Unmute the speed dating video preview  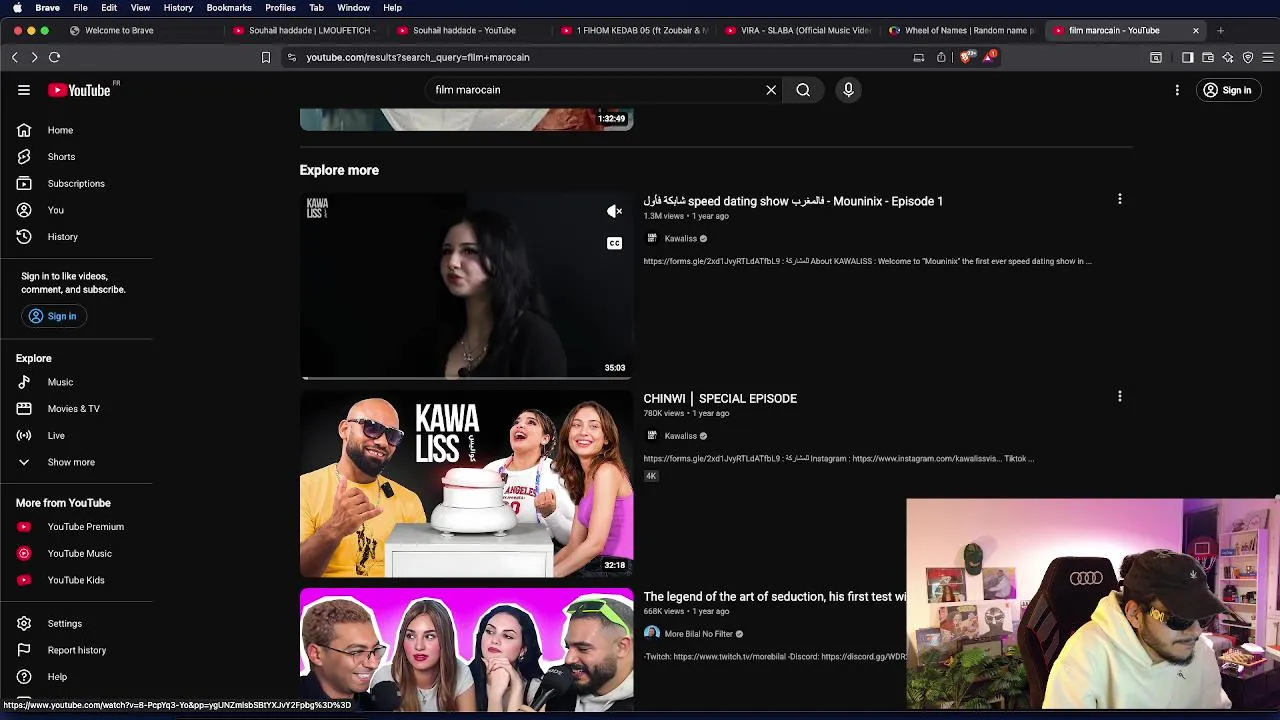(x=614, y=211)
